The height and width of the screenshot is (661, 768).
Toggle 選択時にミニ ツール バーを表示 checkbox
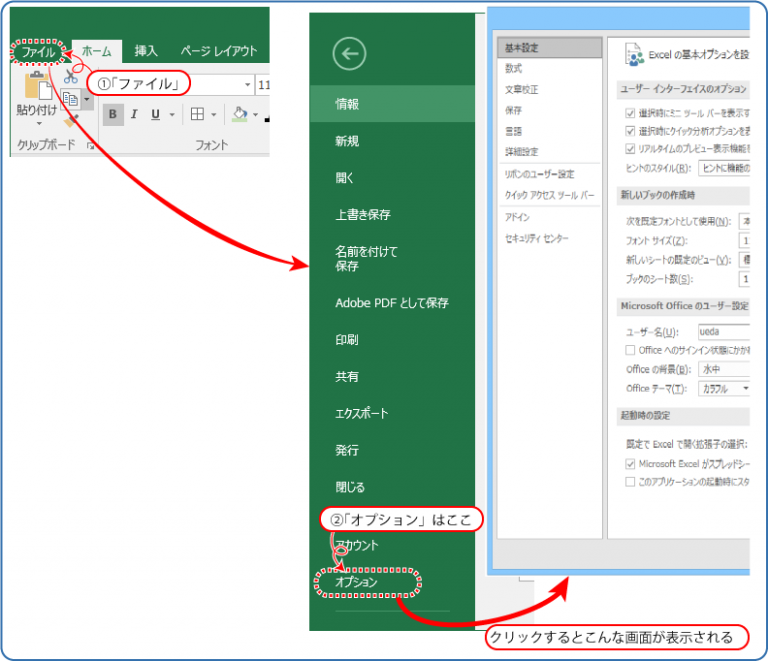click(x=630, y=113)
